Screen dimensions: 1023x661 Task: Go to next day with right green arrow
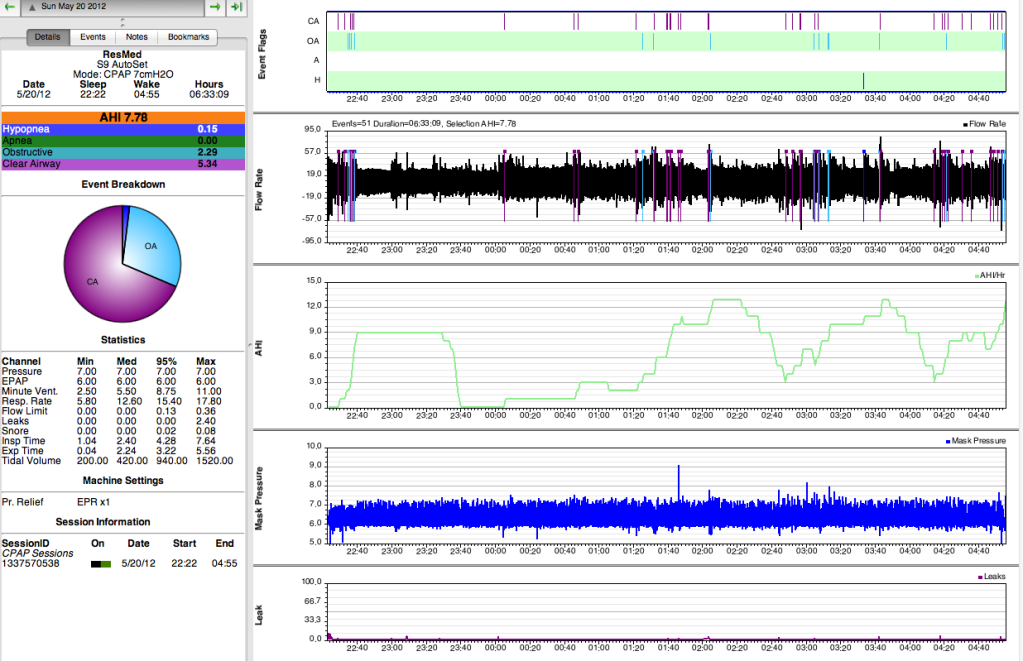point(216,7)
